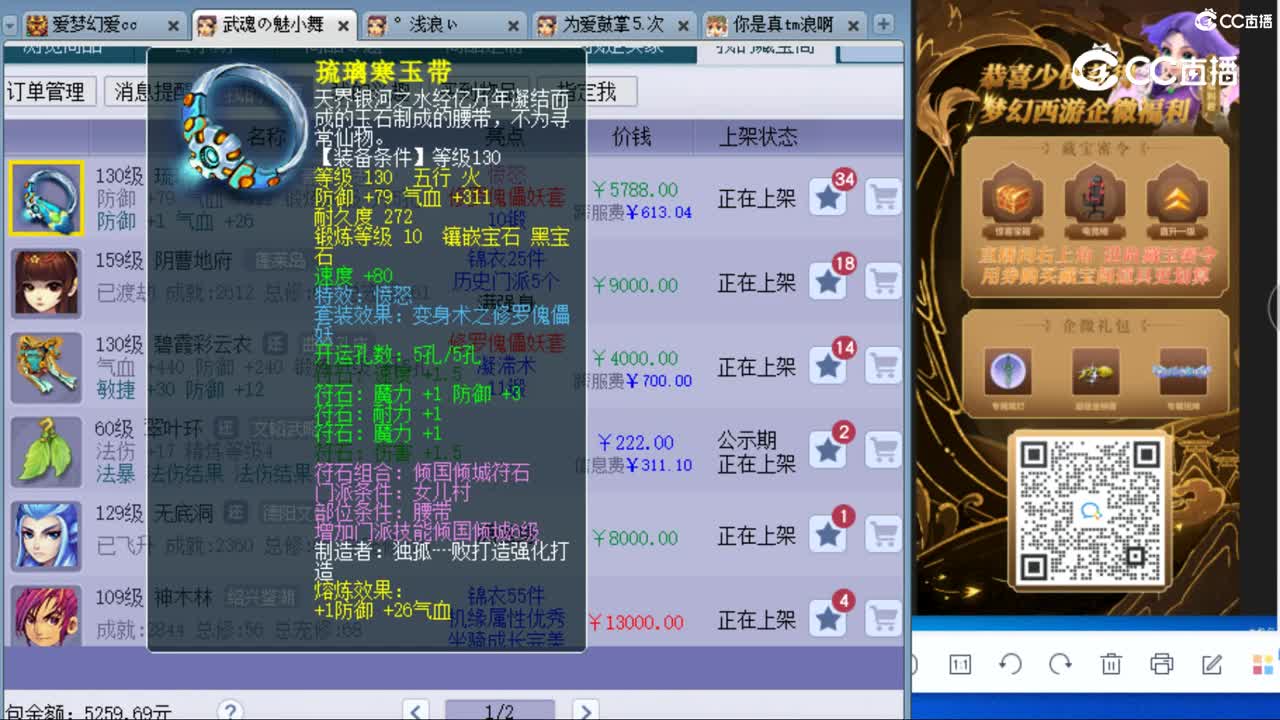Favorite the ¥5788.00 belt listing star
Screen dimensions: 1280x720
coord(827,198)
